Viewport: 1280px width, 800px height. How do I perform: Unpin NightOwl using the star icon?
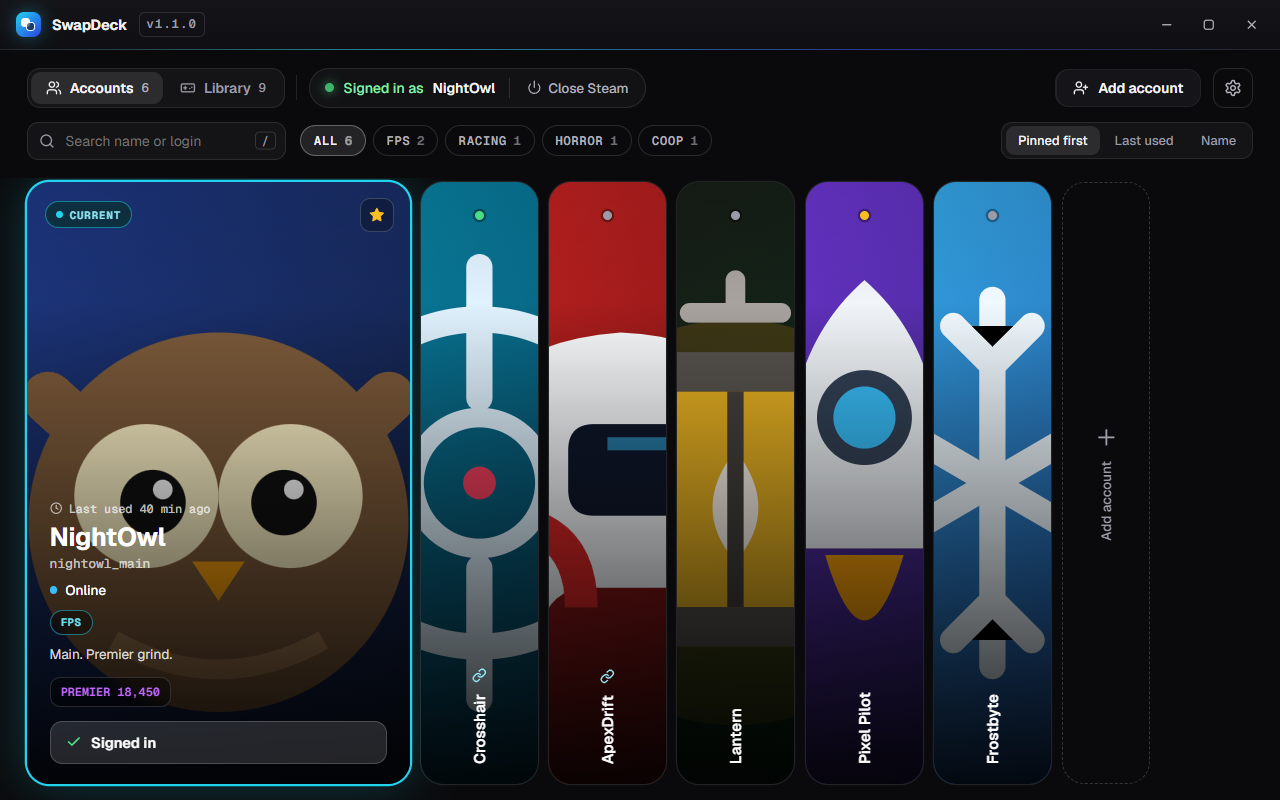point(377,215)
